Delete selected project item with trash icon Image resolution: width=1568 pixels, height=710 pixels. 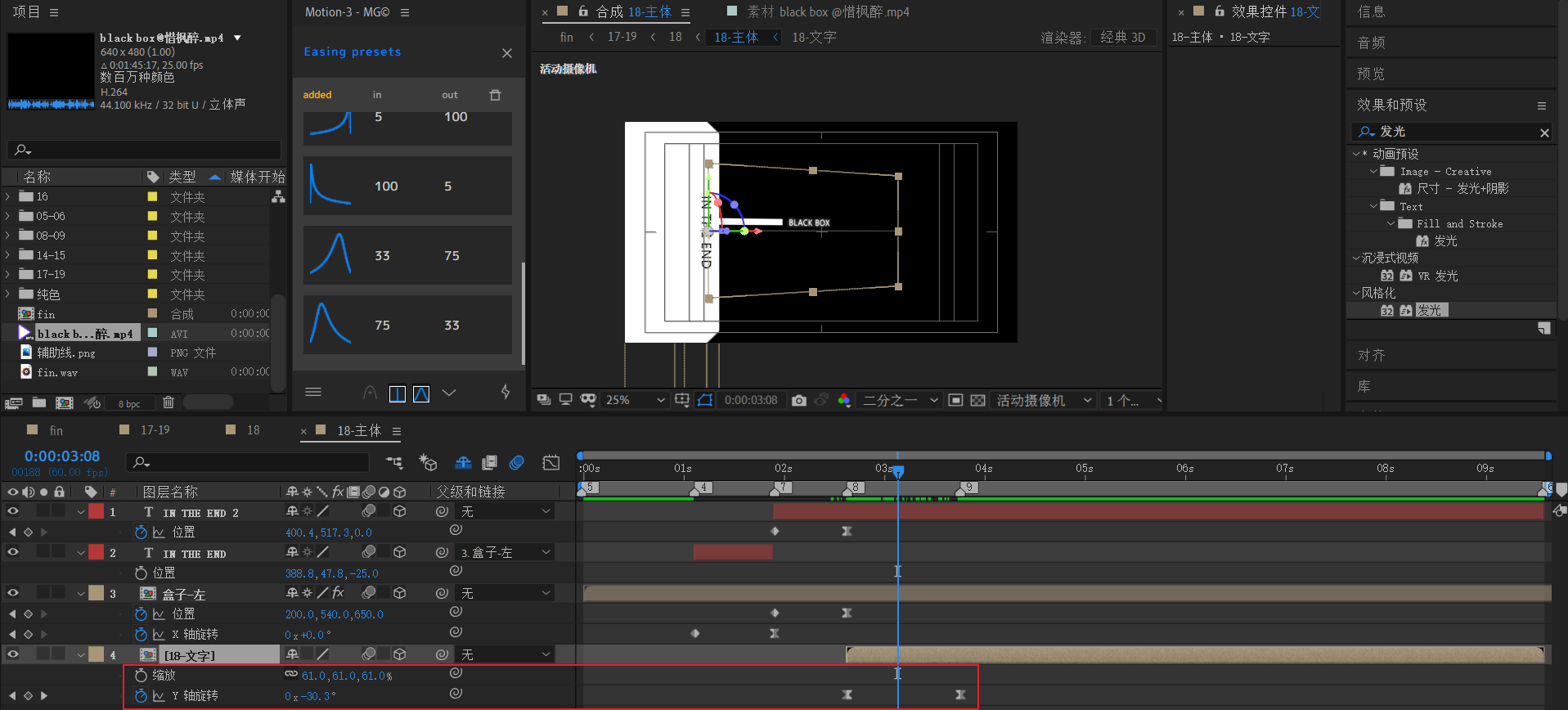[x=168, y=402]
